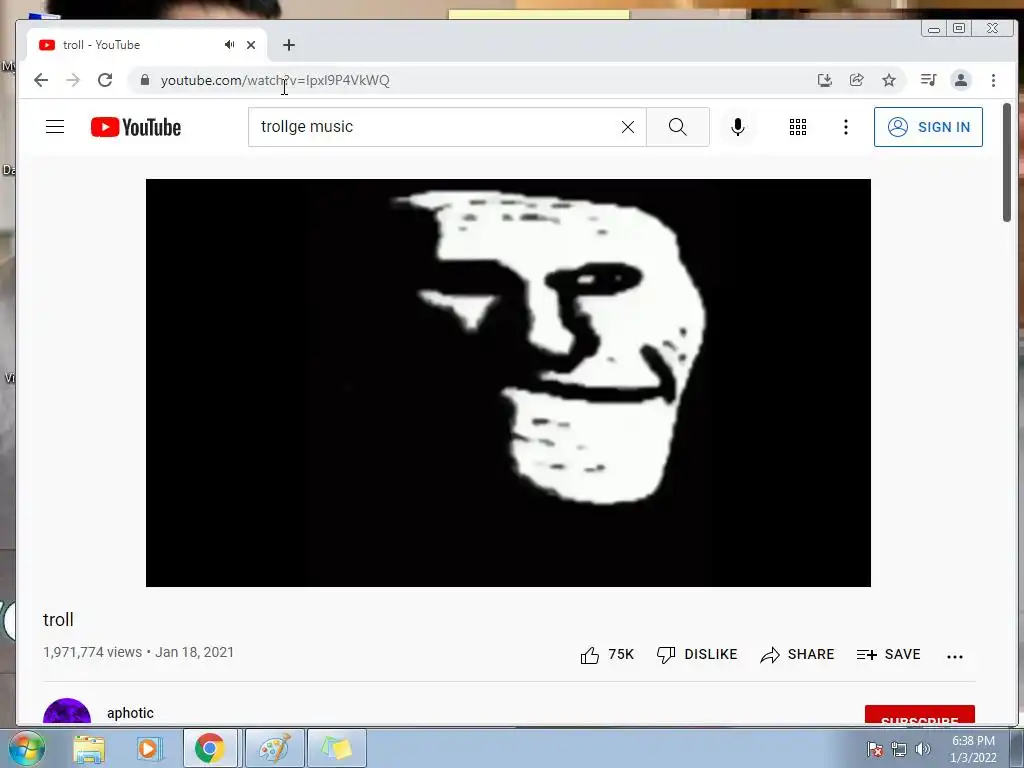
Task: Click the magnifier search button
Action: (x=678, y=127)
